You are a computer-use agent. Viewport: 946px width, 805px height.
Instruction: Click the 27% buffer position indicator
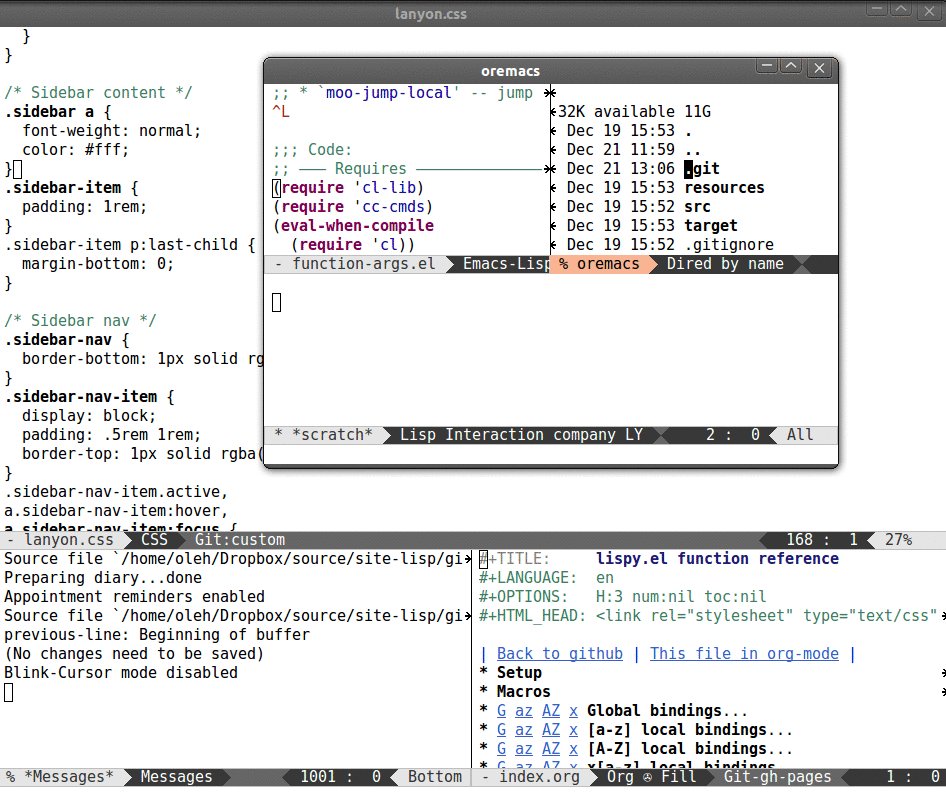[898, 539]
